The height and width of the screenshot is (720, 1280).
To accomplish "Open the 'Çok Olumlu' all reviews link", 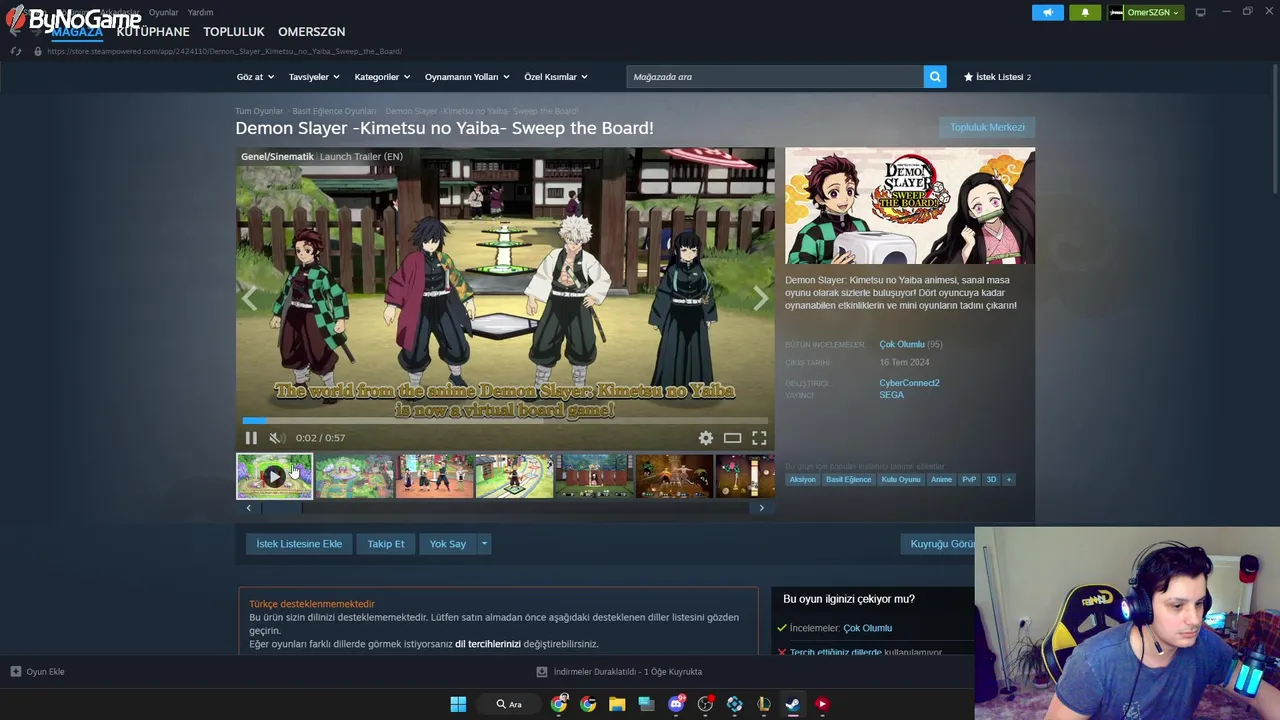I will pyautogui.click(x=902, y=344).
